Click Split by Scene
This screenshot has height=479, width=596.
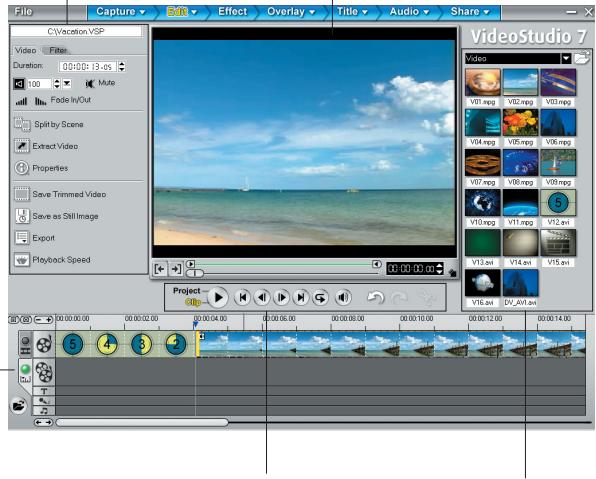pos(49,124)
